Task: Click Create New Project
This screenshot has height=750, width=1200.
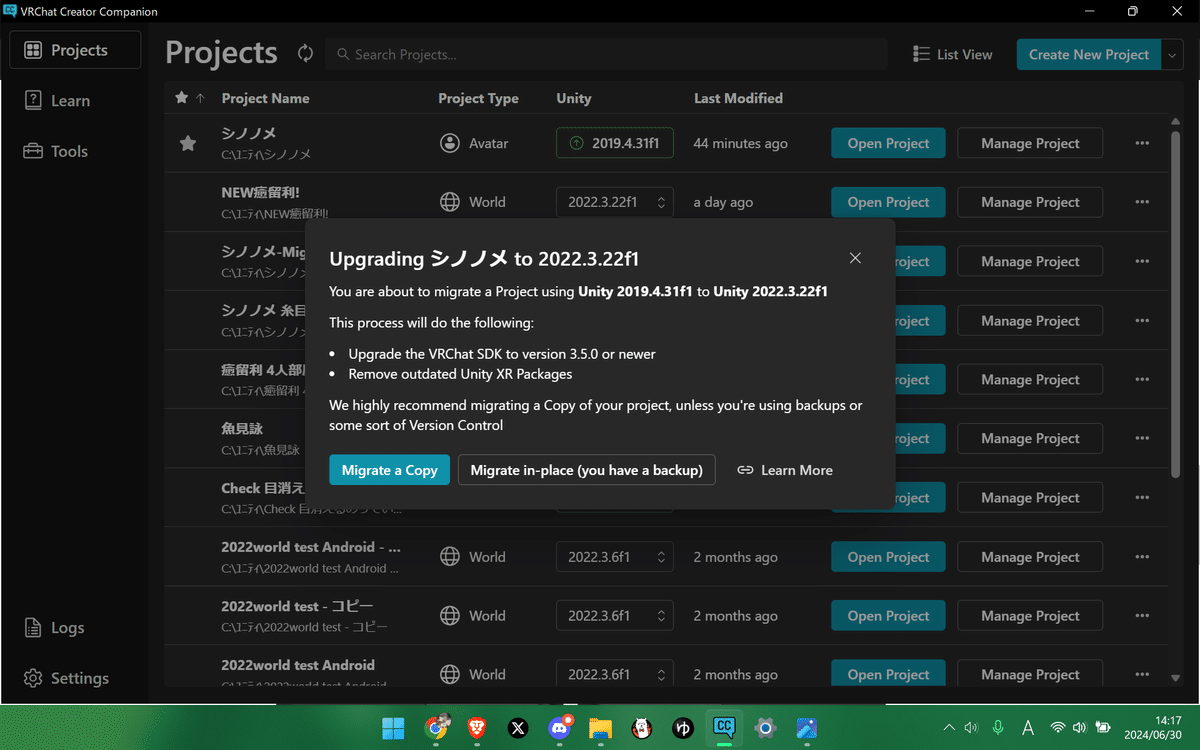Action: pyautogui.click(x=1089, y=54)
